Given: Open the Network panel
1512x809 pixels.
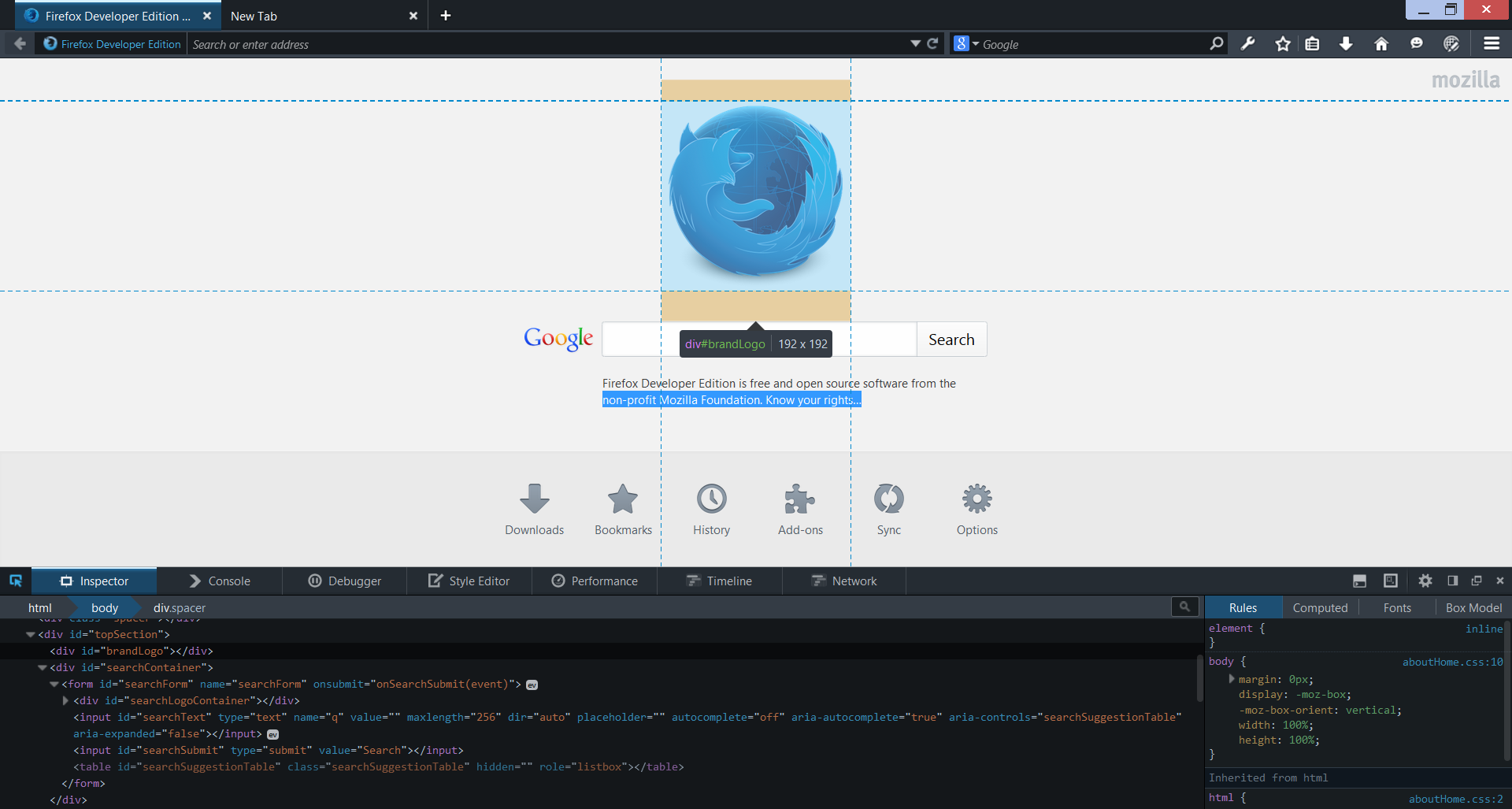Looking at the screenshot, I should click(x=844, y=581).
